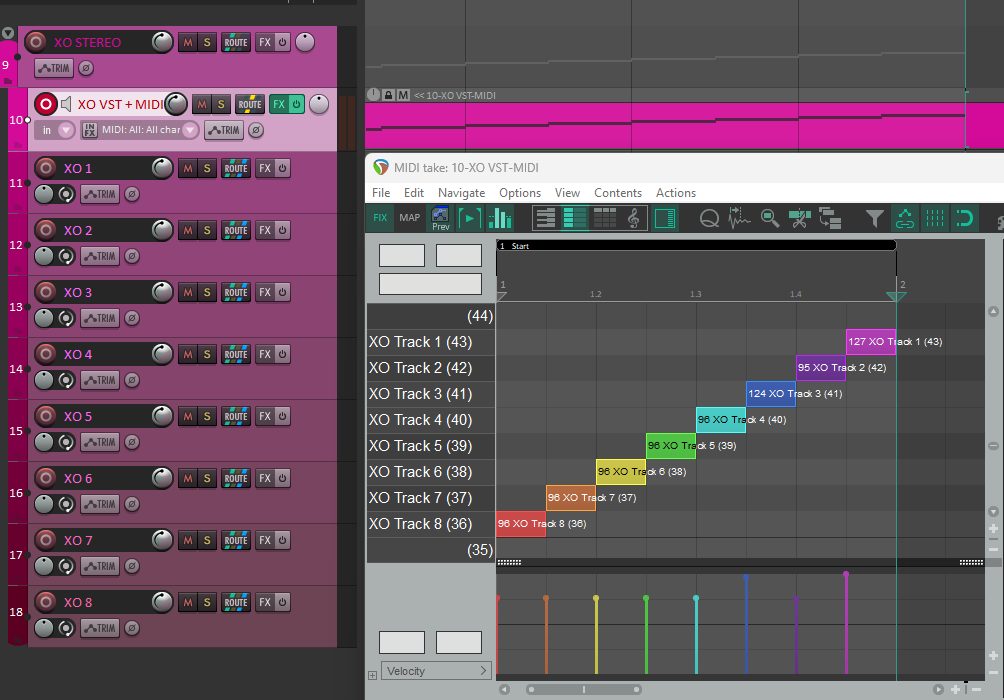This screenshot has height=700, width=1004.
Task: Solo the XO 8 track
Action: tap(207, 602)
